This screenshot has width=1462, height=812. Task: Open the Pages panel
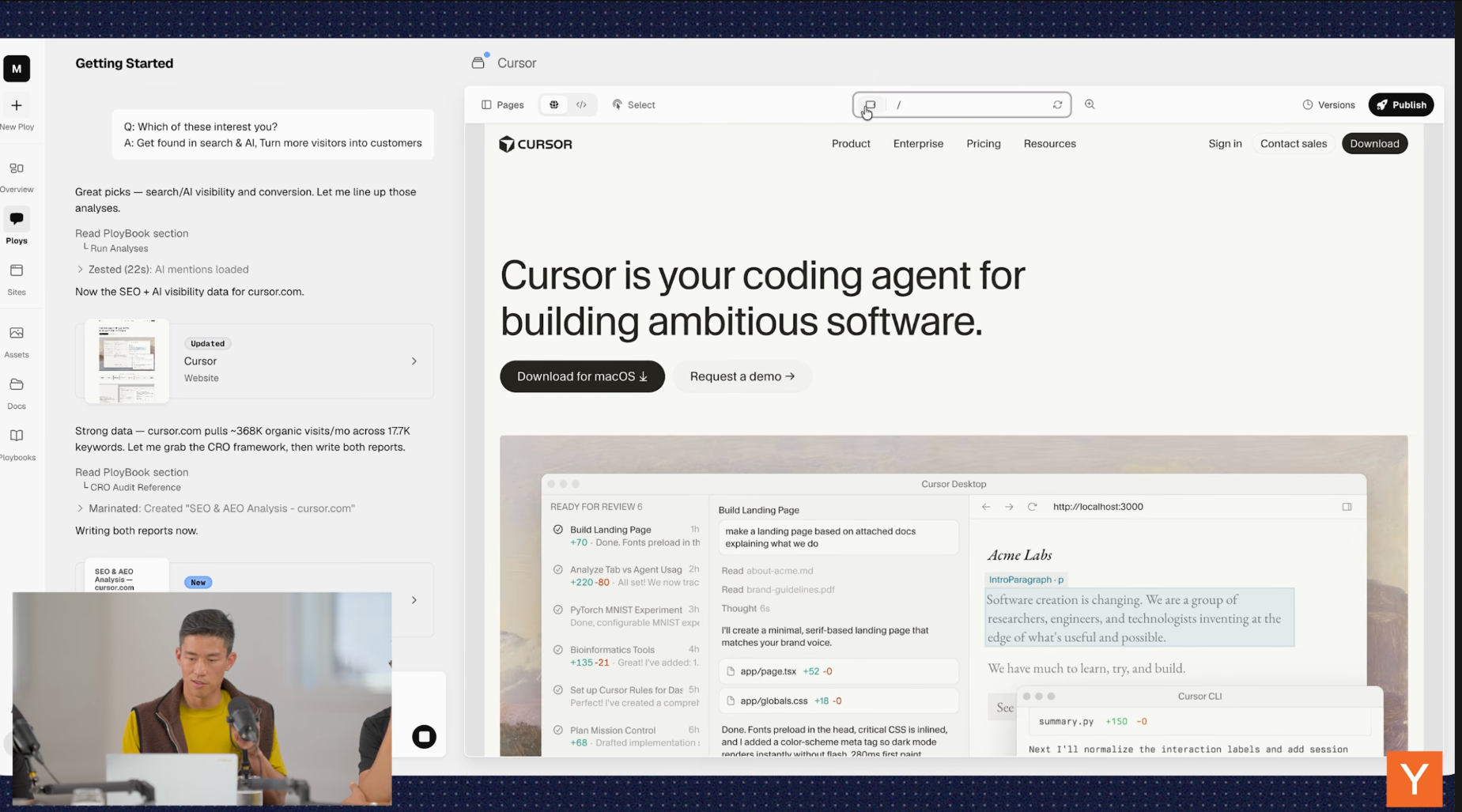tap(503, 104)
